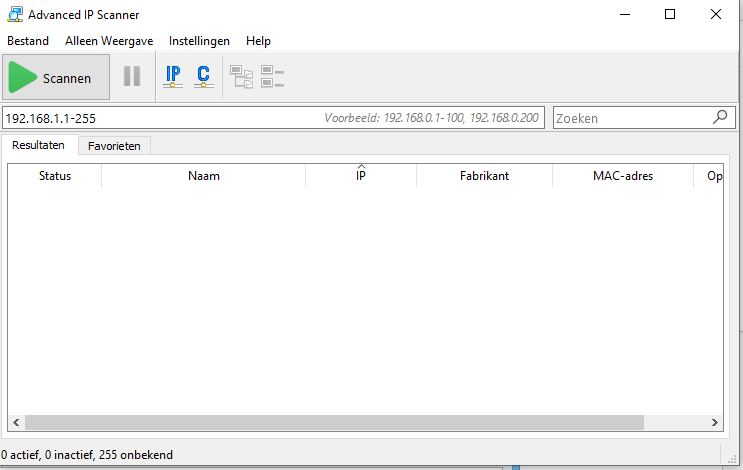Click the collapse all list icon

272,77
